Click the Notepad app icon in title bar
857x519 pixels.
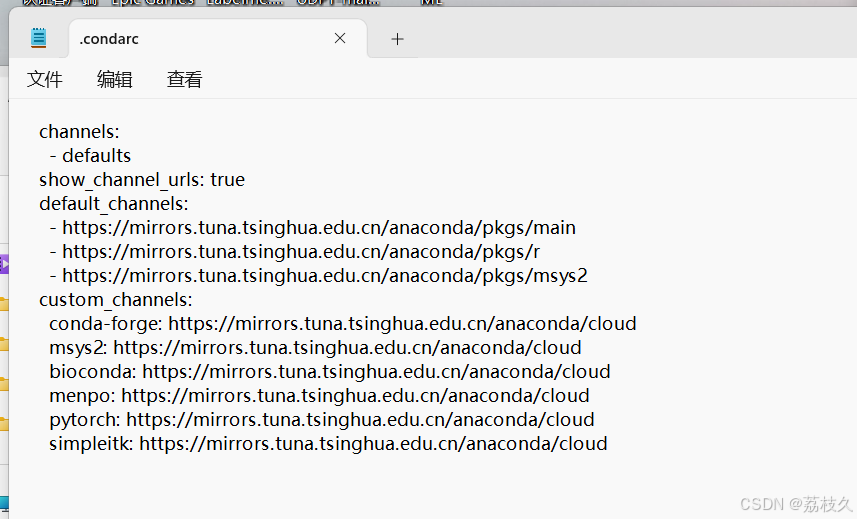[x=39, y=38]
